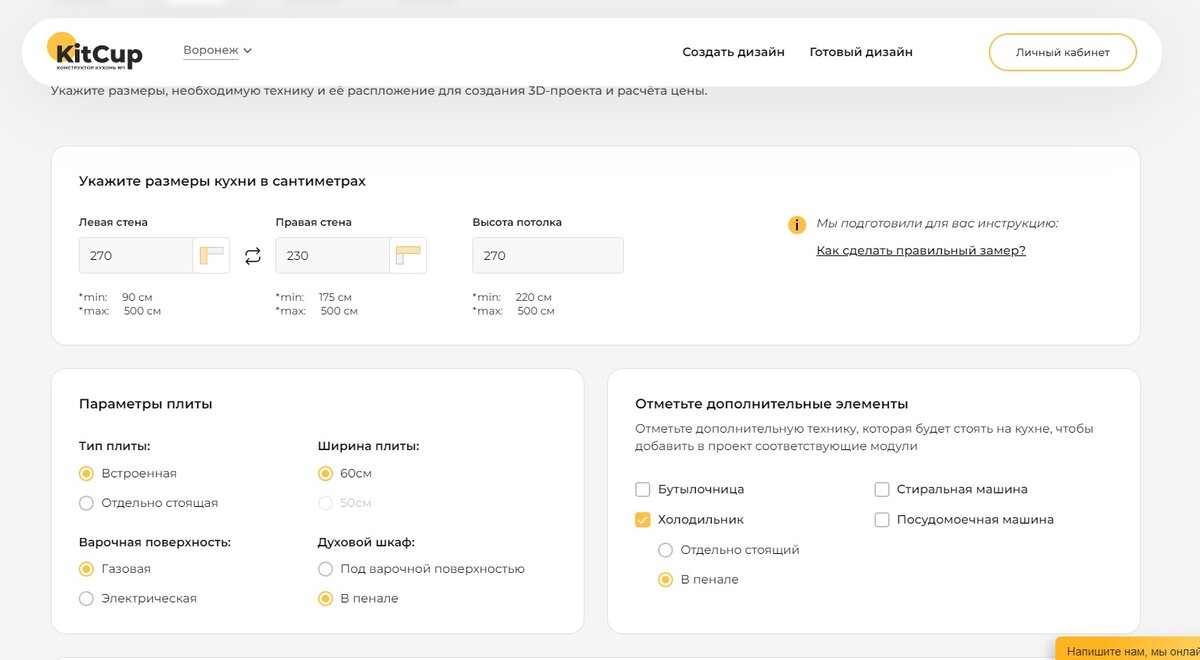This screenshot has width=1200, height=660.
Task: Focus the Высота потолка input field
Action: [x=547, y=256]
